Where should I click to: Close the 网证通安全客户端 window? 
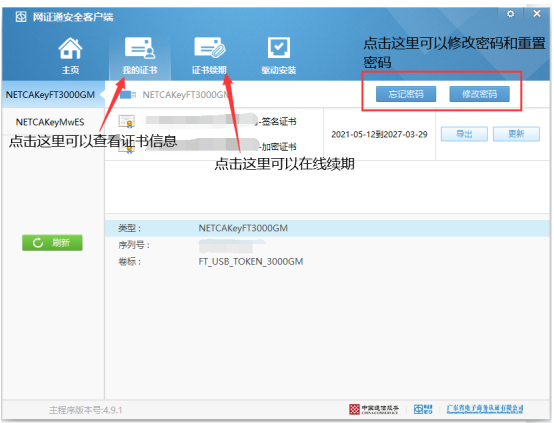[537, 13]
